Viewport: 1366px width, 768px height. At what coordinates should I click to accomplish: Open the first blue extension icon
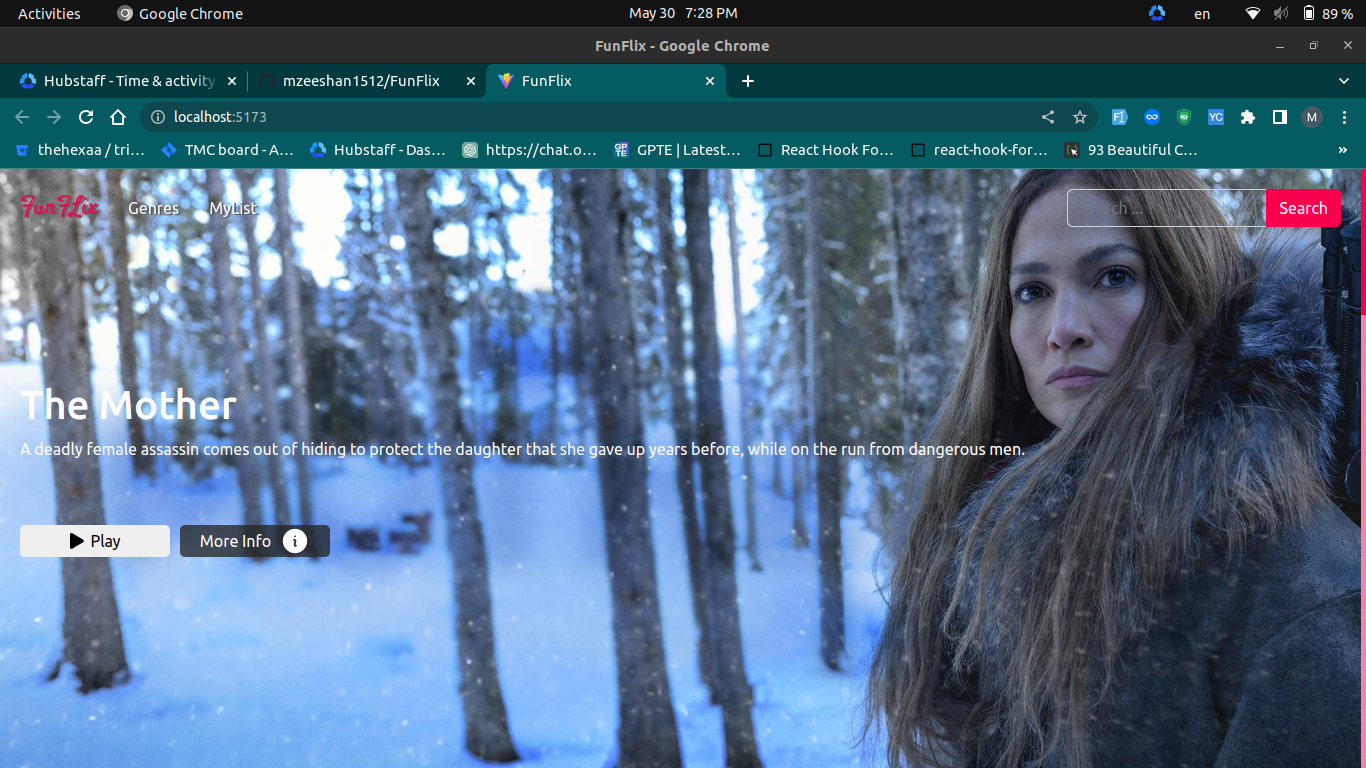click(x=1120, y=117)
